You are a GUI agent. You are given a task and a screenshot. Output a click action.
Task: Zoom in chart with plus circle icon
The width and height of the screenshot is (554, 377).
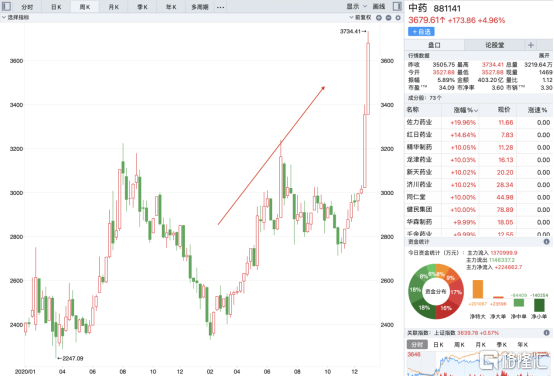(x=379, y=18)
